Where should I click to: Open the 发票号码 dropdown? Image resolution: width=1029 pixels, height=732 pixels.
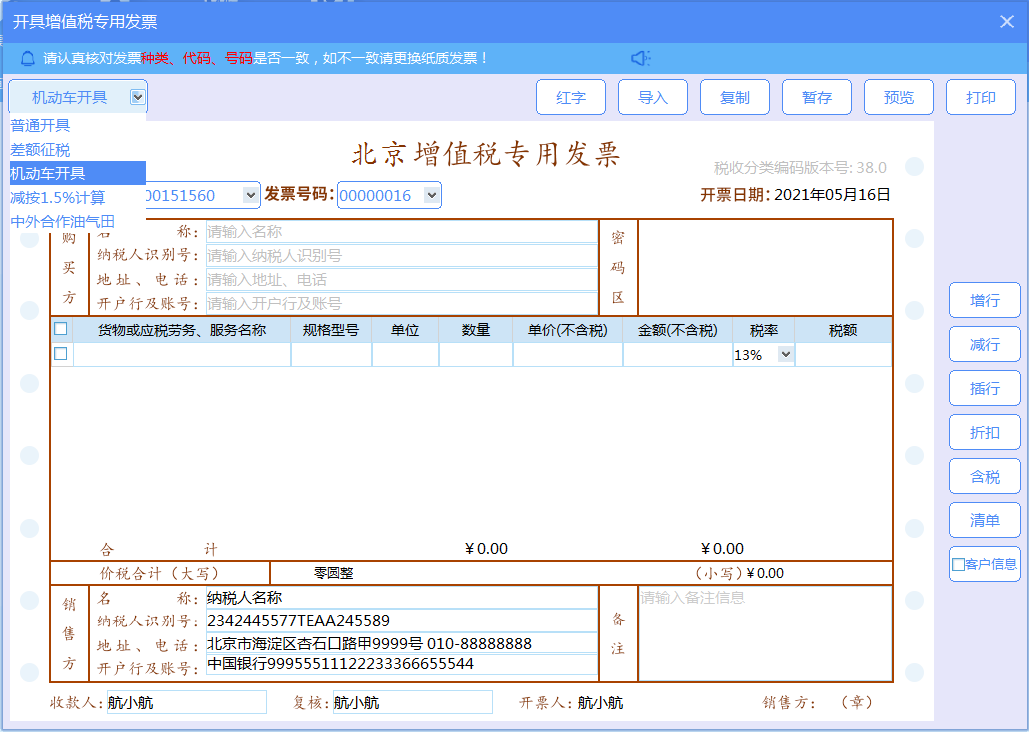431,196
